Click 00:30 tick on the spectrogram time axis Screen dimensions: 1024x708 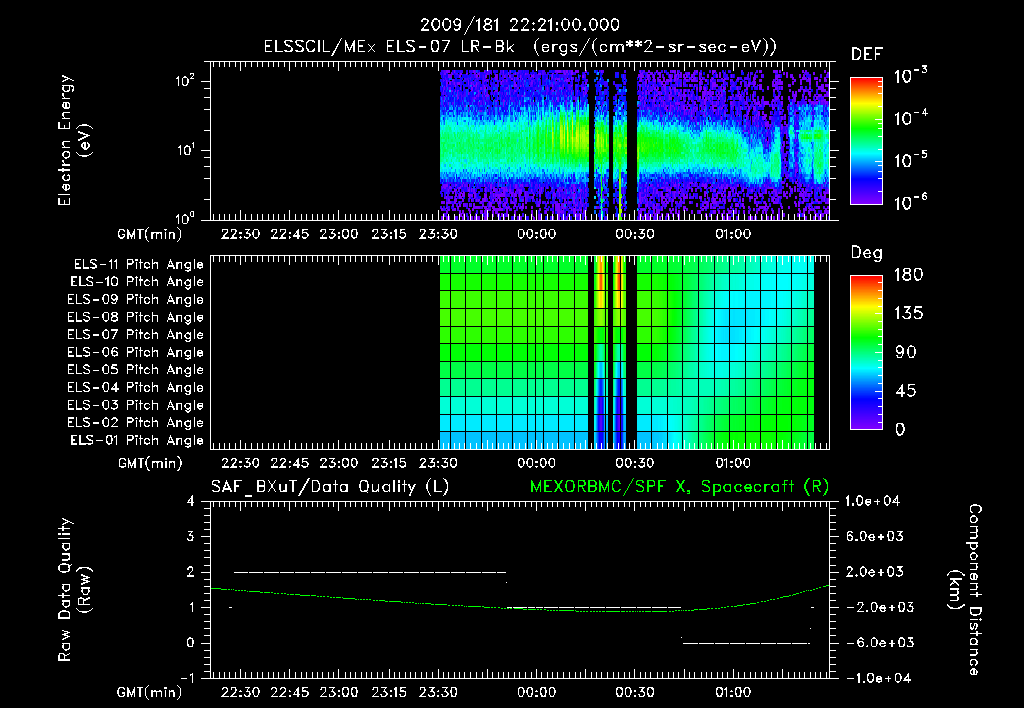(635, 234)
